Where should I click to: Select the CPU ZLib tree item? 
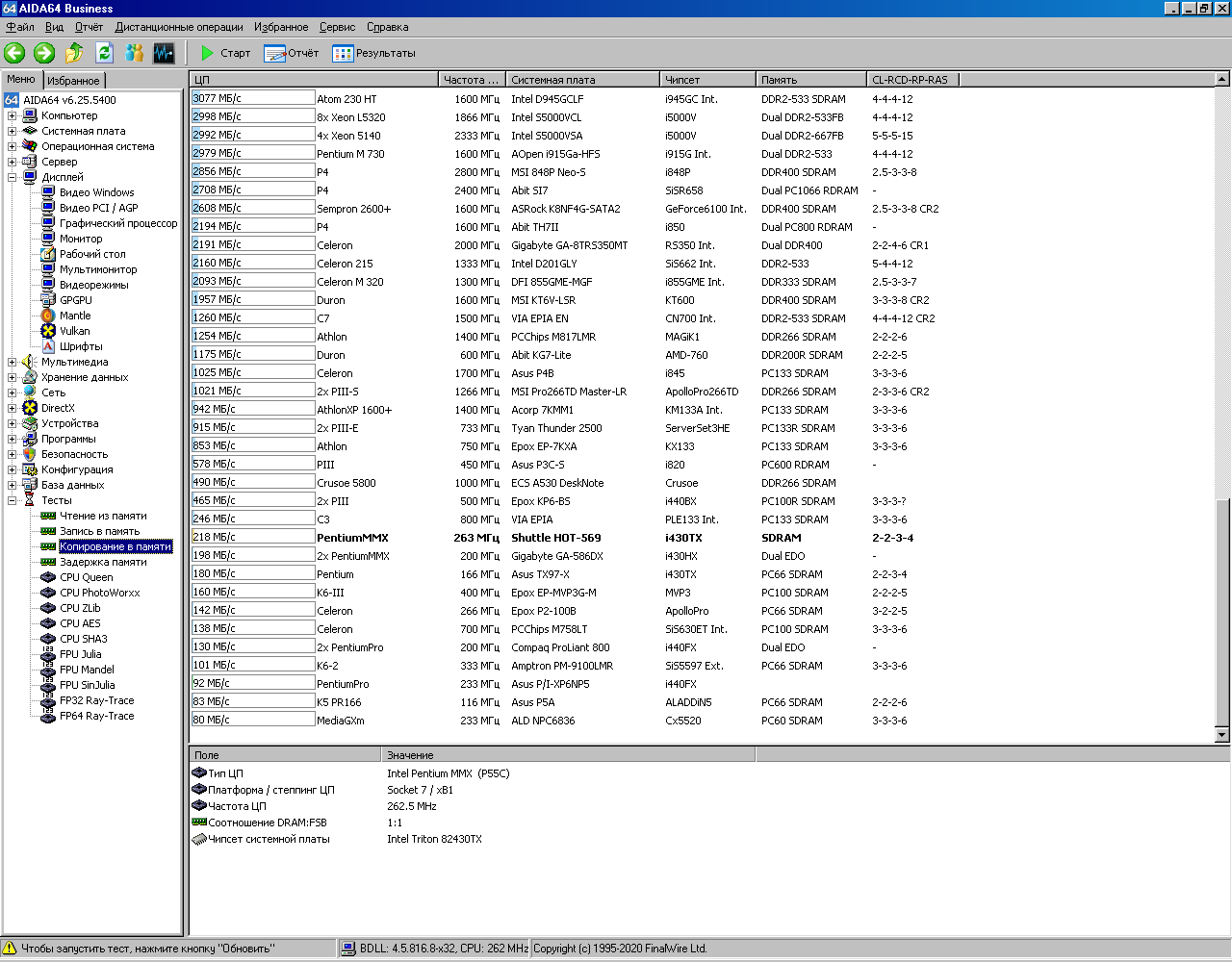click(x=80, y=608)
